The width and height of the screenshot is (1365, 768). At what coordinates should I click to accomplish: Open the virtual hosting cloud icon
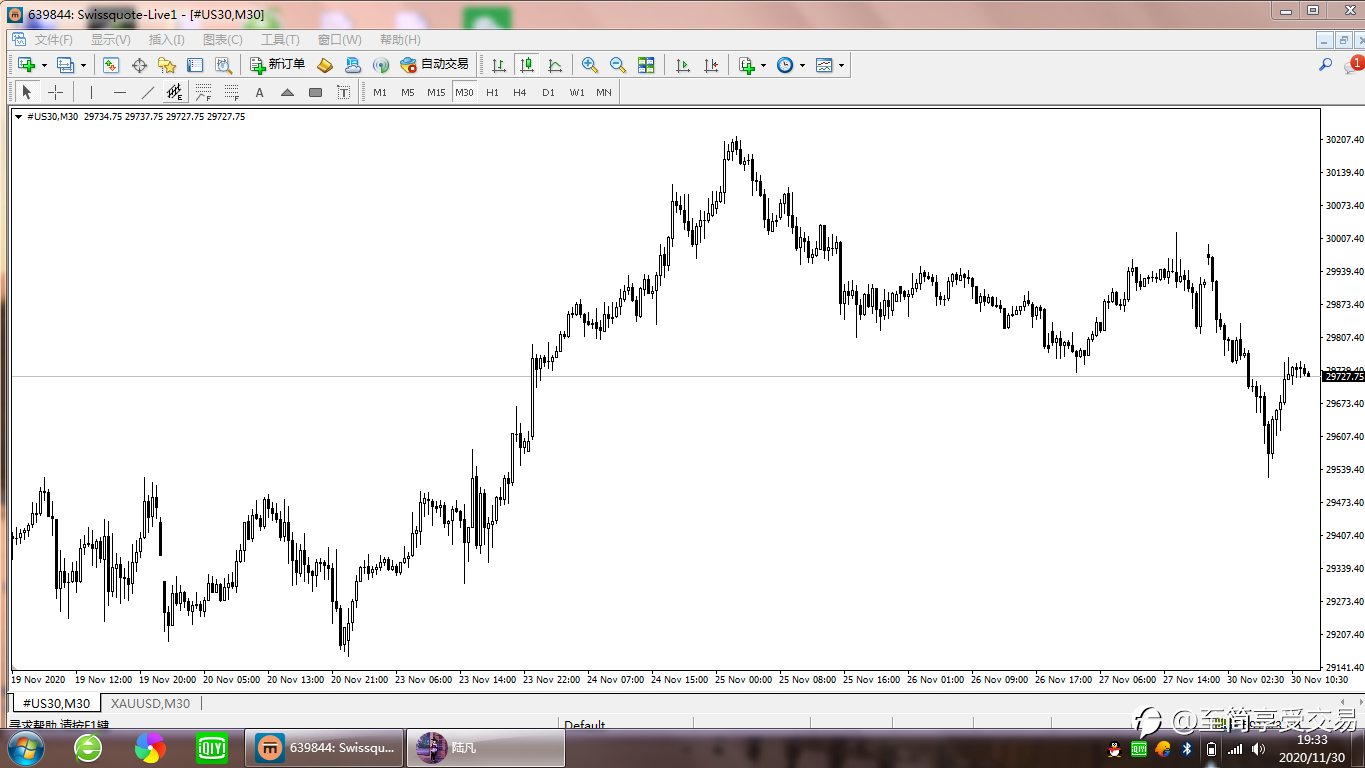tap(352, 65)
